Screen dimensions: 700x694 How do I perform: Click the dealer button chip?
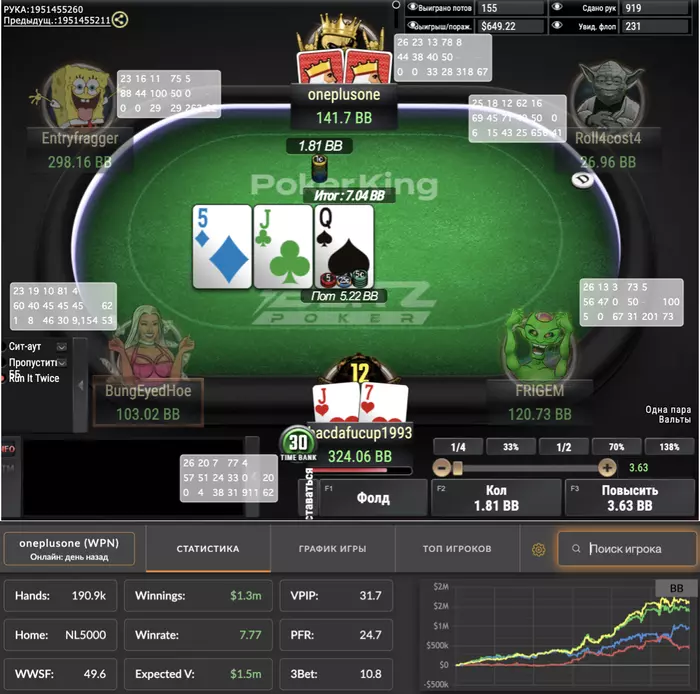click(x=582, y=180)
